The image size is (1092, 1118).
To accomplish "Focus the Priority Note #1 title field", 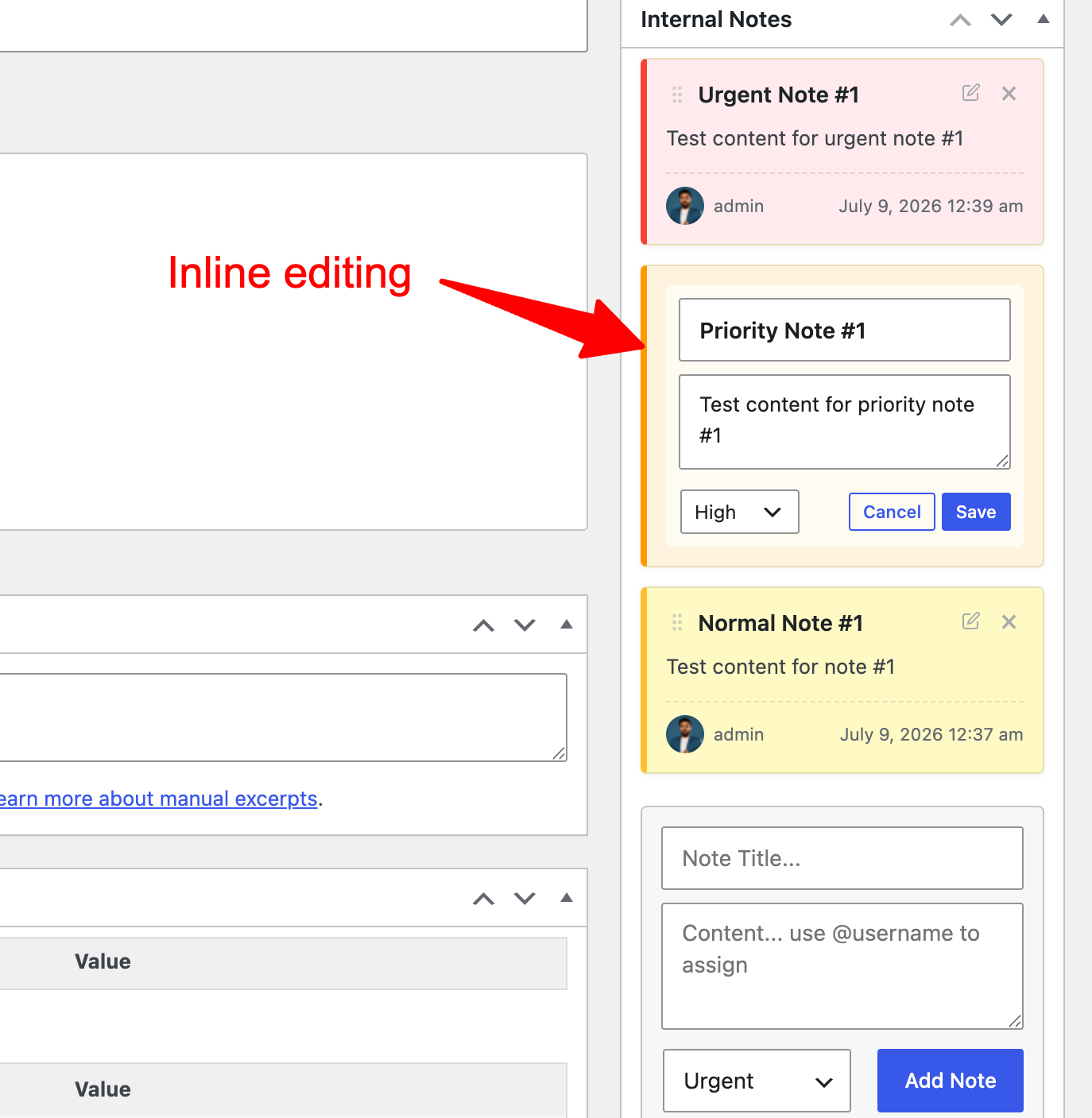I will pos(845,330).
